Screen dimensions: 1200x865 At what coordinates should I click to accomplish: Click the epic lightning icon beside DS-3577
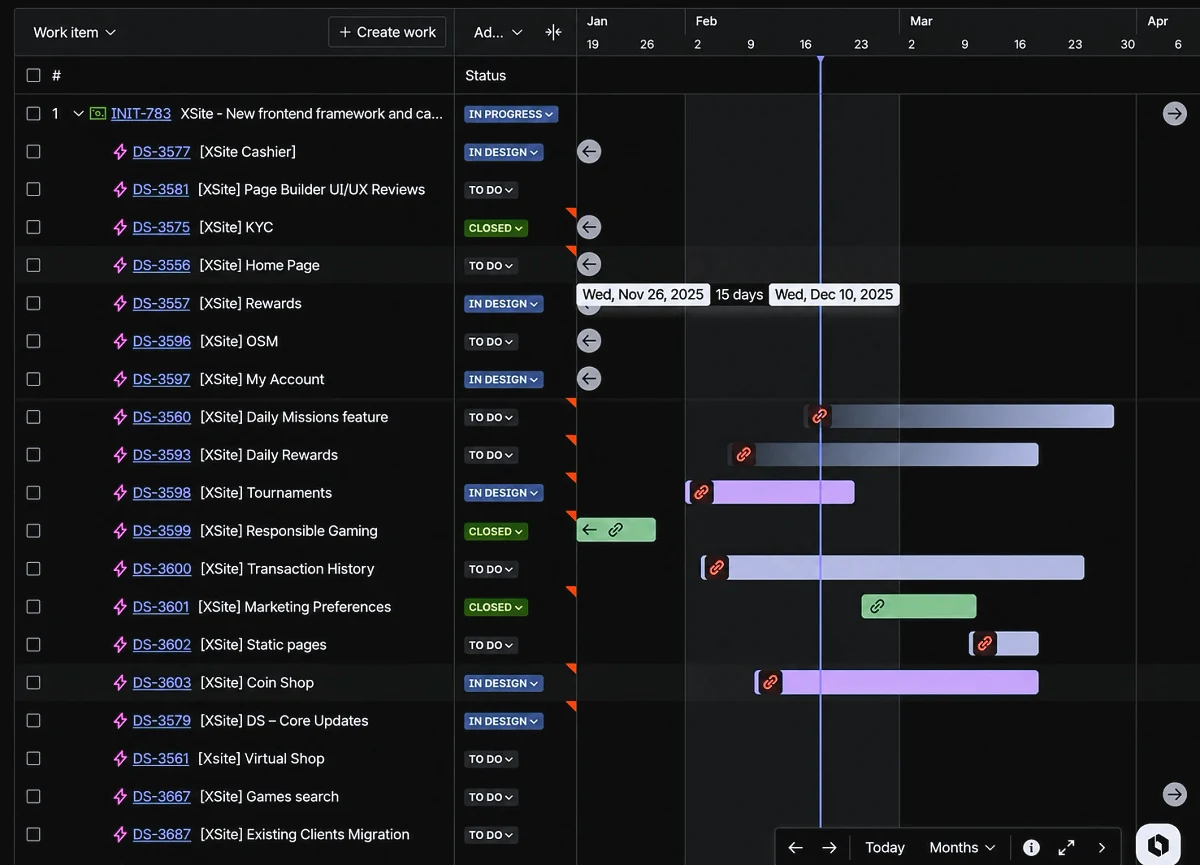point(121,152)
